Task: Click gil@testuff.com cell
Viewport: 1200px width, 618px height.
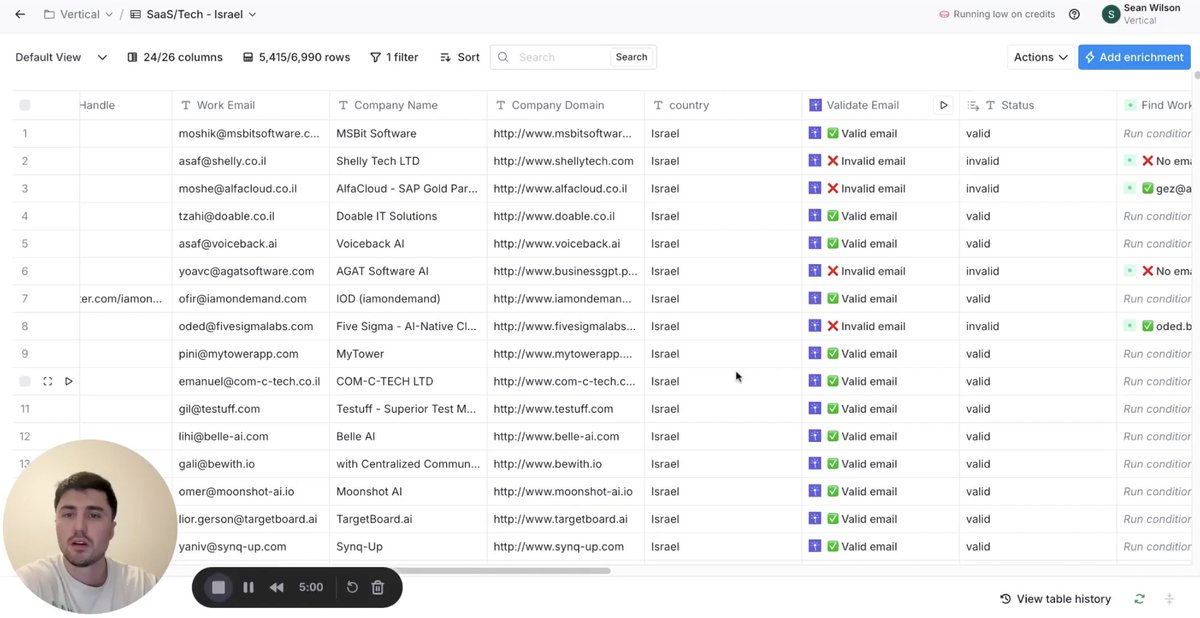Action: pos(251,408)
